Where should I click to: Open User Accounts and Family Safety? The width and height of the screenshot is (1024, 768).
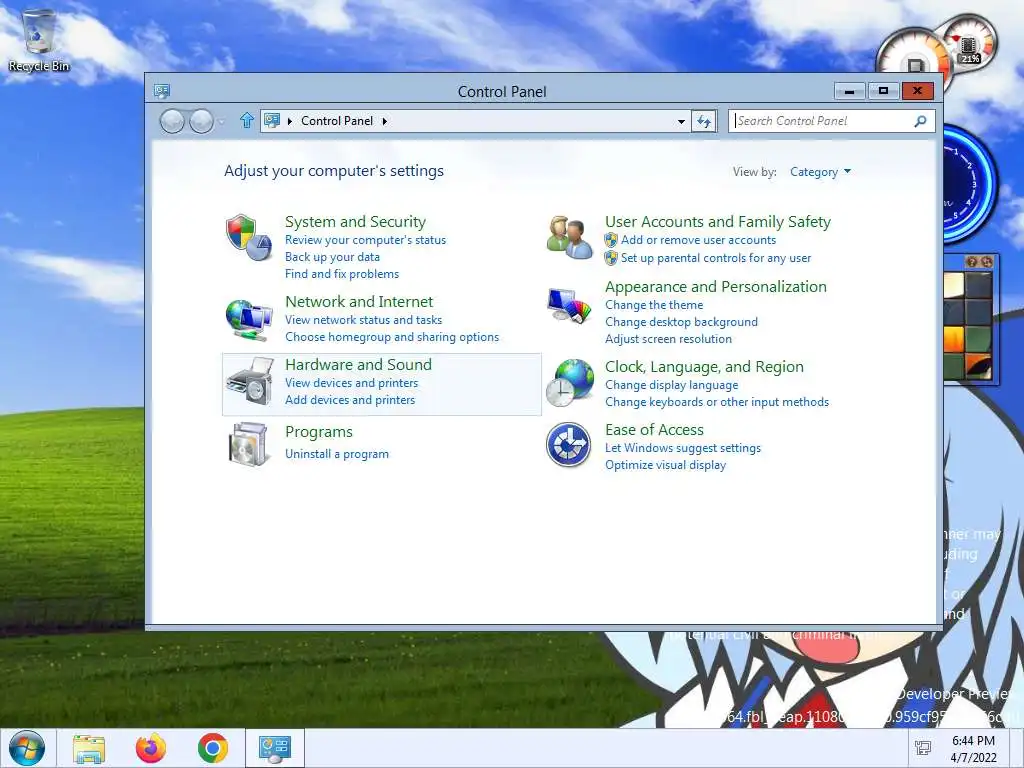tap(718, 221)
